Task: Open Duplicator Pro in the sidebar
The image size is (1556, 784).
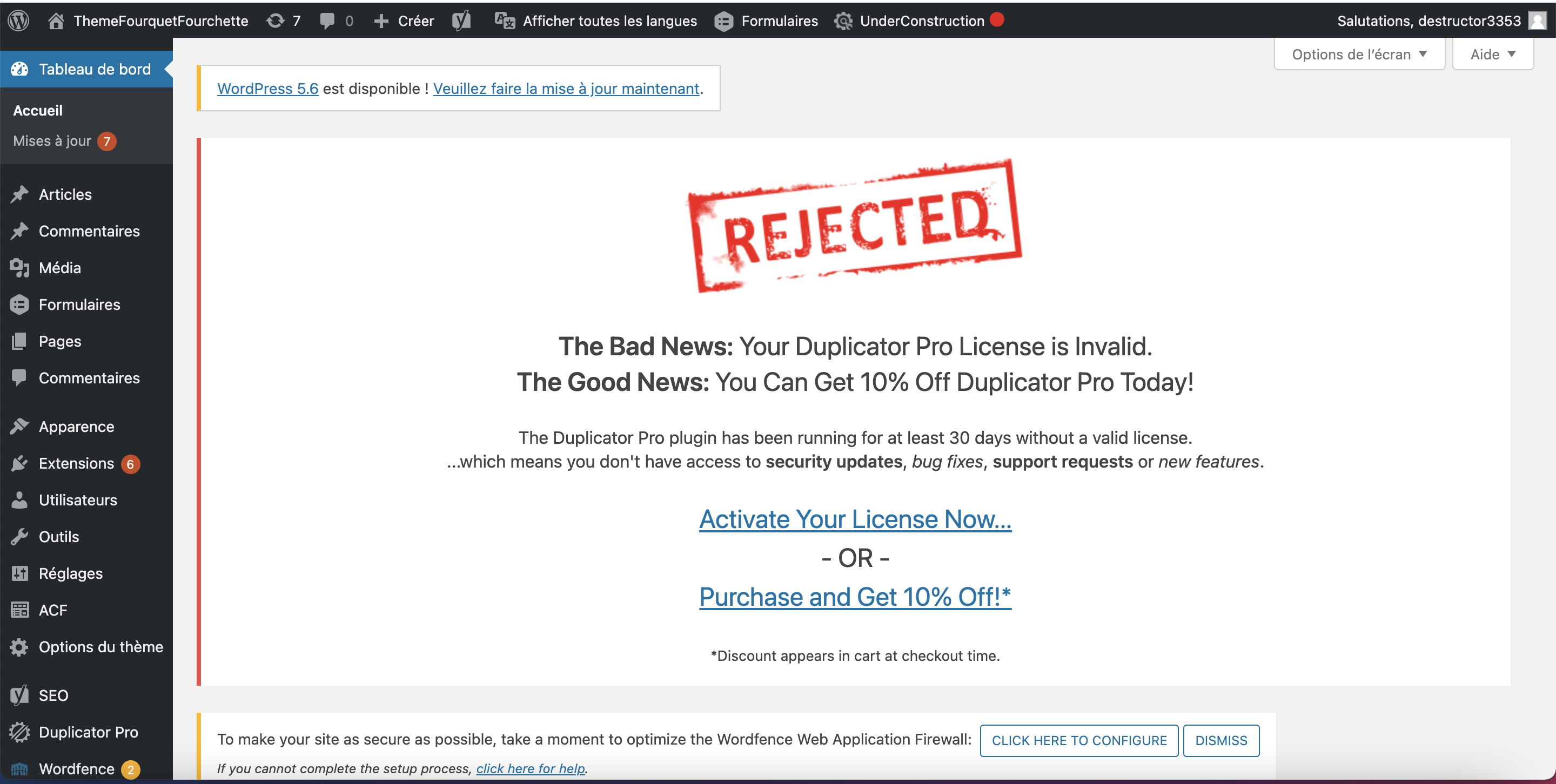Action: tap(88, 732)
